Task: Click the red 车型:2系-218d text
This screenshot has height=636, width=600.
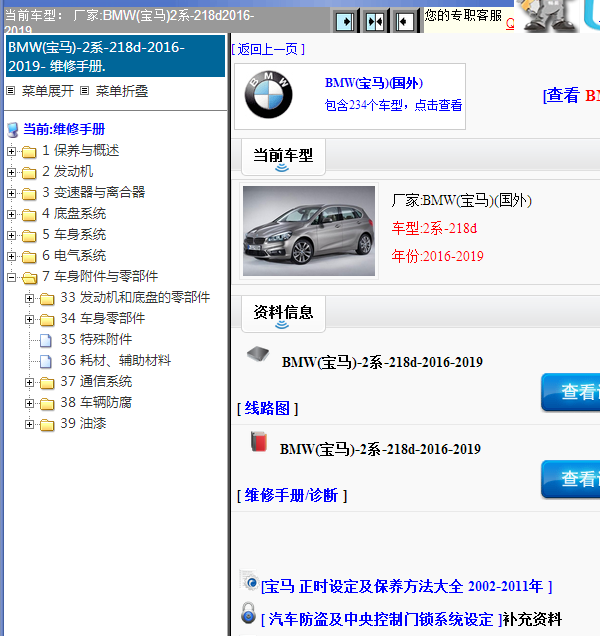Action: 434,229
